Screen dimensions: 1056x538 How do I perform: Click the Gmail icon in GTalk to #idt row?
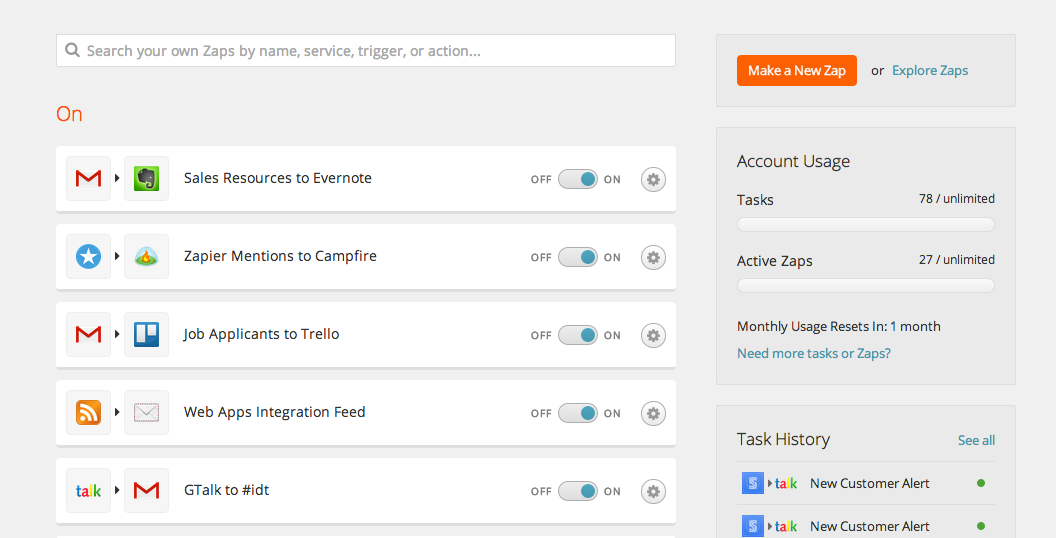(146, 491)
